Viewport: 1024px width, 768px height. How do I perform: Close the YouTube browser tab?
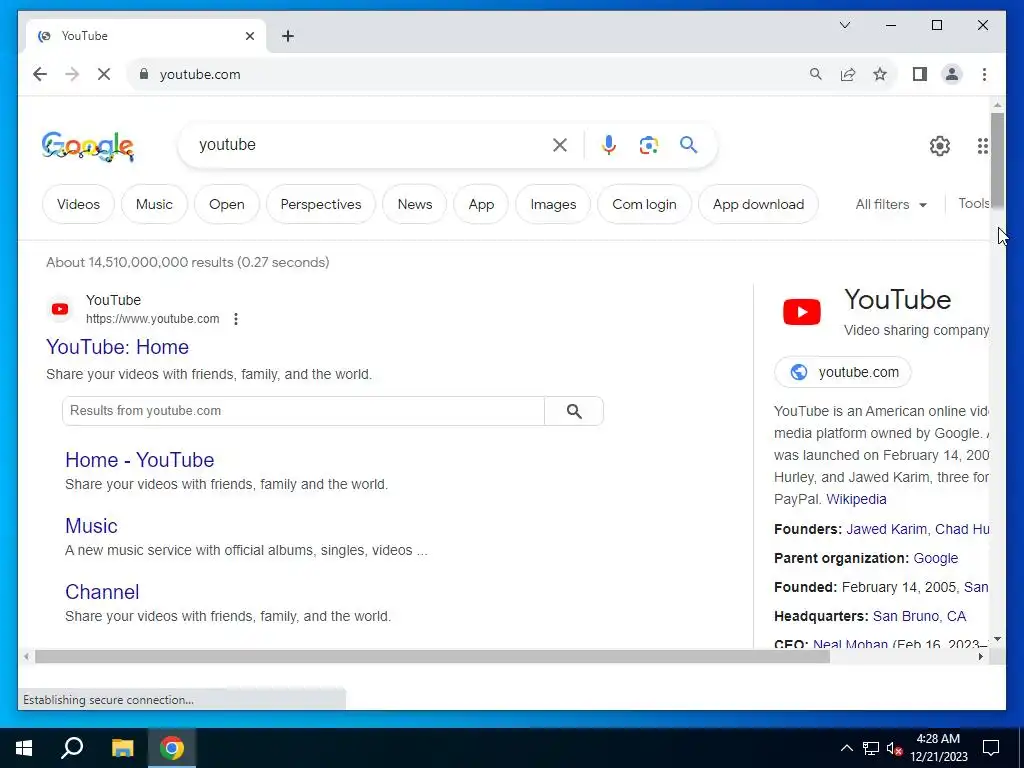(x=249, y=36)
